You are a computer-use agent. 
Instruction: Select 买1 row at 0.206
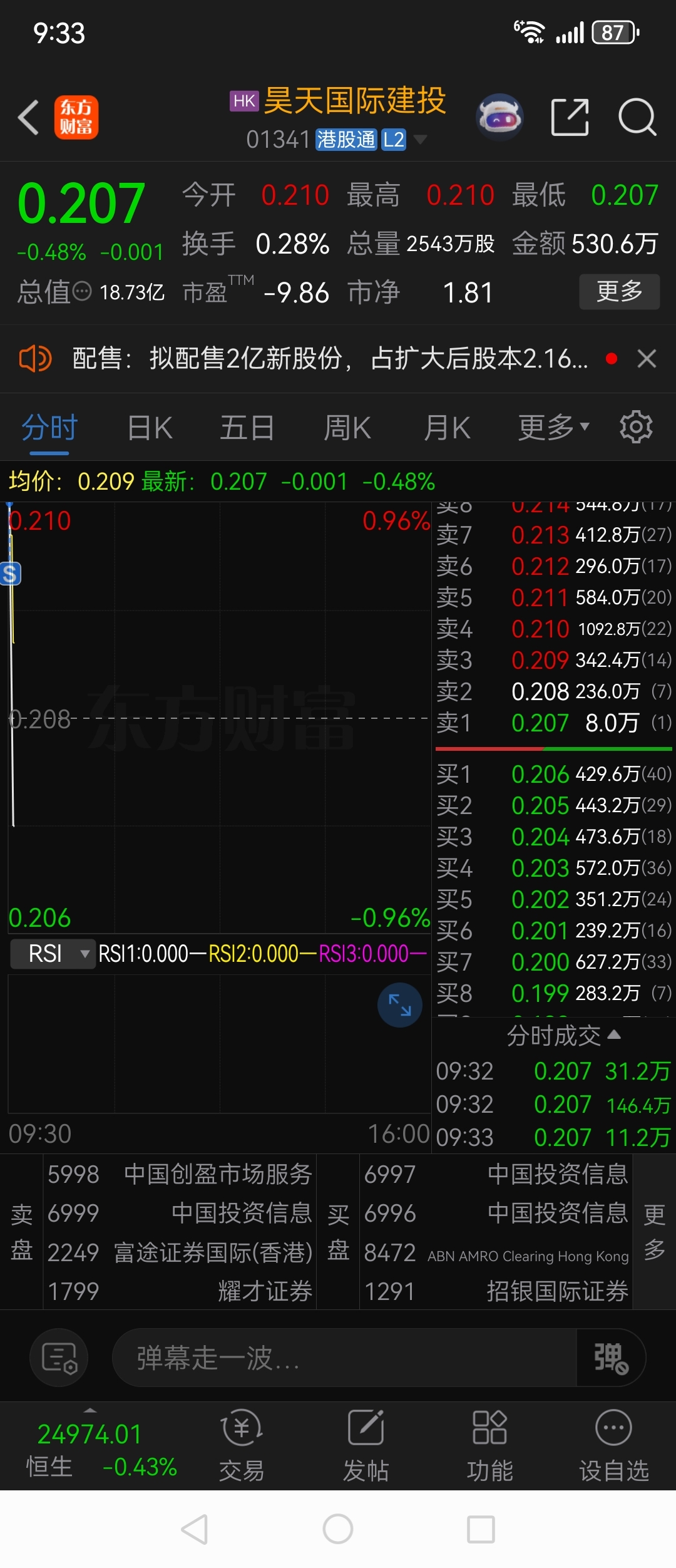point(553,774)
